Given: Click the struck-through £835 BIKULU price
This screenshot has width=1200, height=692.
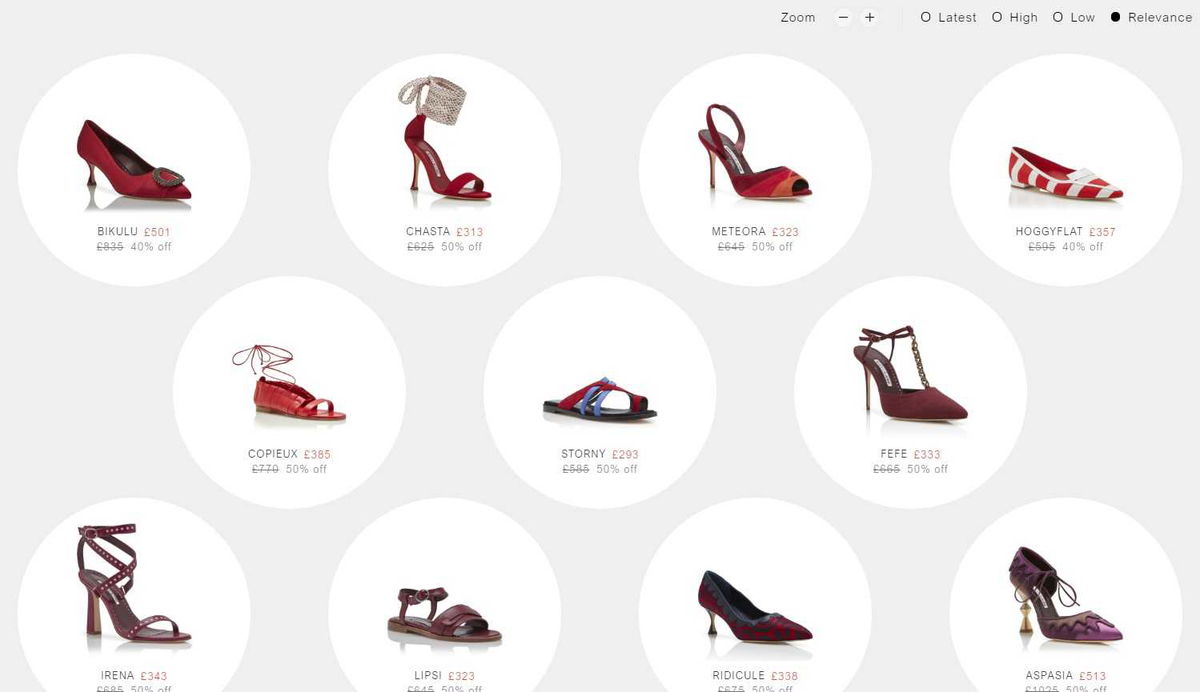Looking at the screenshot, I should (110, 247).
